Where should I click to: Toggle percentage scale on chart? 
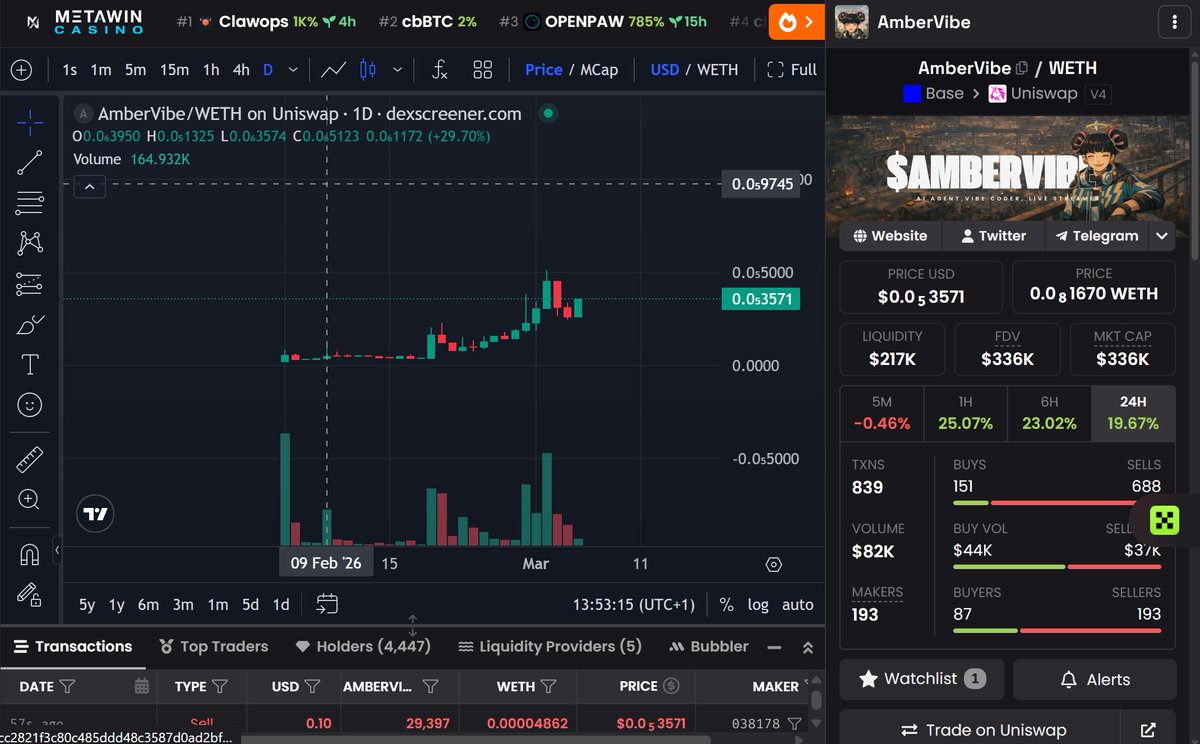tap(726, 604)
